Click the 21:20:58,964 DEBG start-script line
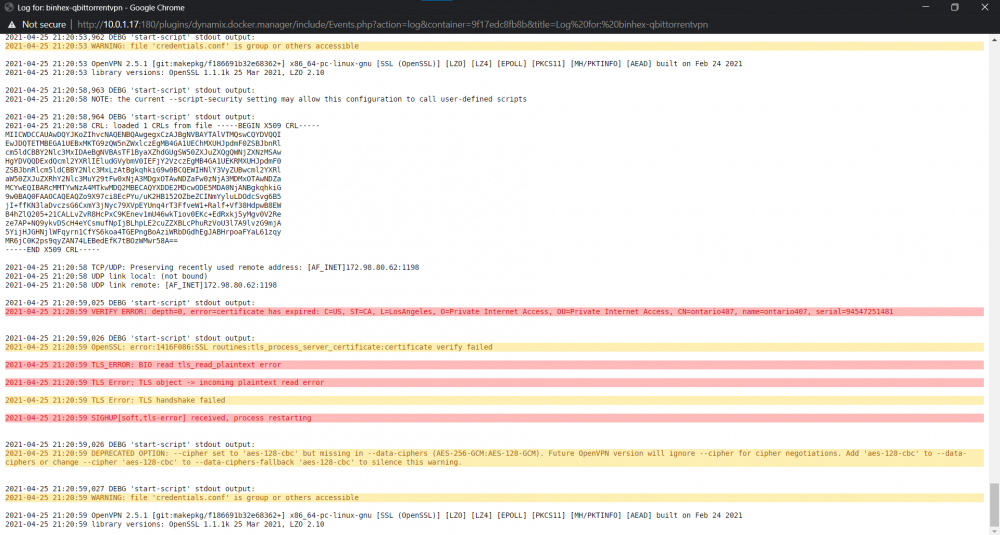This screenshot has height=535, width=1000. [x=130, y=117]
